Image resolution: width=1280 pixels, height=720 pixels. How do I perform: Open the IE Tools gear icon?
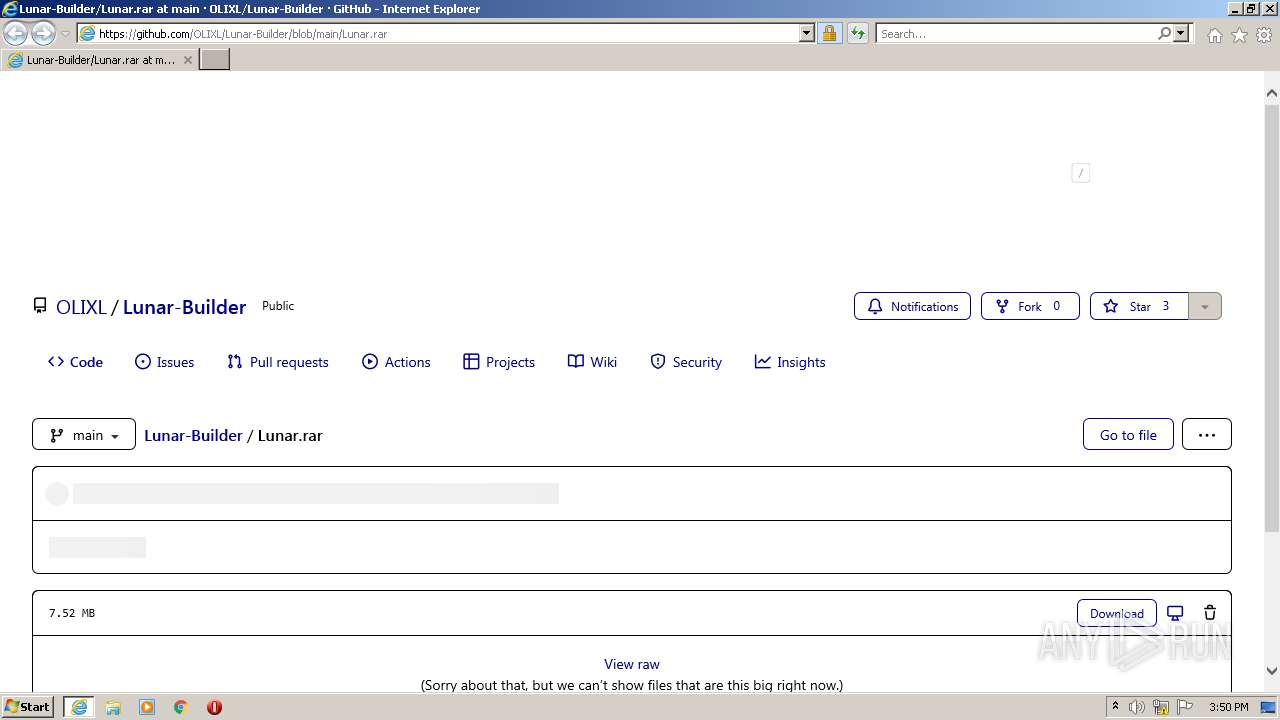[1264, 34]
